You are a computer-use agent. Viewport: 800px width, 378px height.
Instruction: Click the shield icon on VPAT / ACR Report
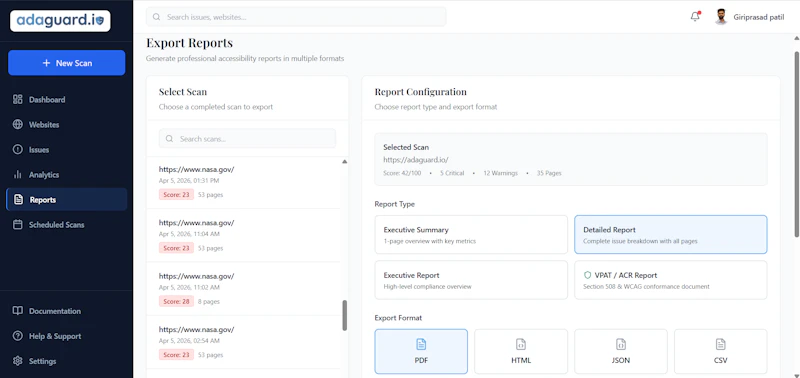[587, 275]
